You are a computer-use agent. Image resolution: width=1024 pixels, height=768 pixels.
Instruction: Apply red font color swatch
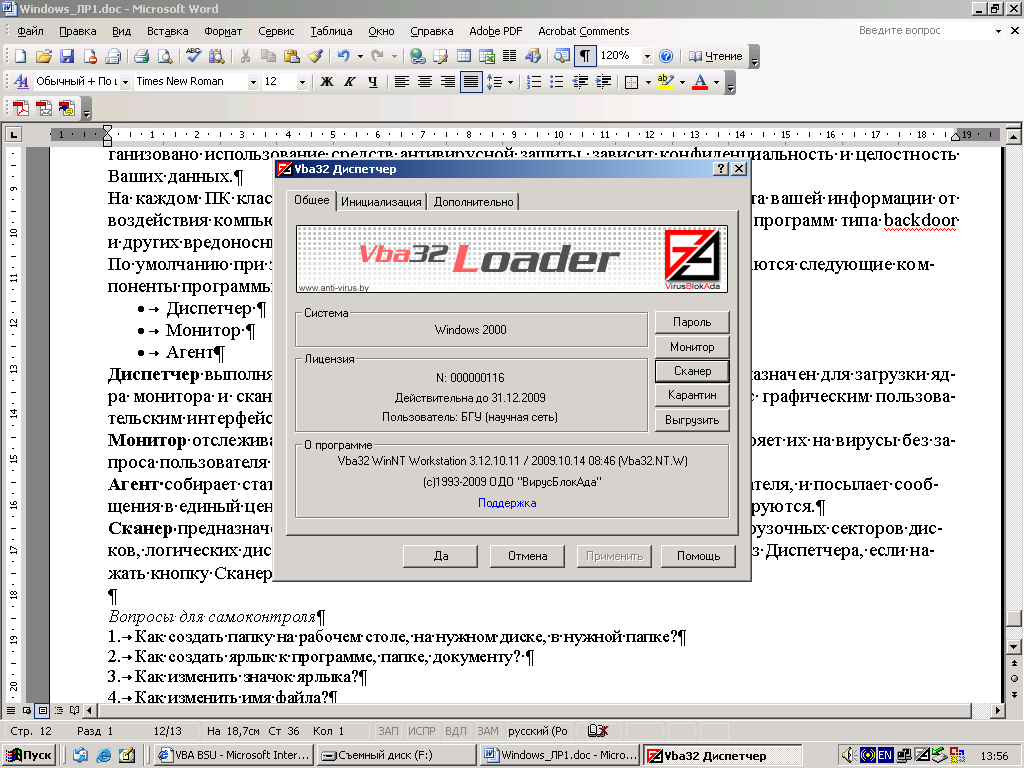tap(700, 82)
